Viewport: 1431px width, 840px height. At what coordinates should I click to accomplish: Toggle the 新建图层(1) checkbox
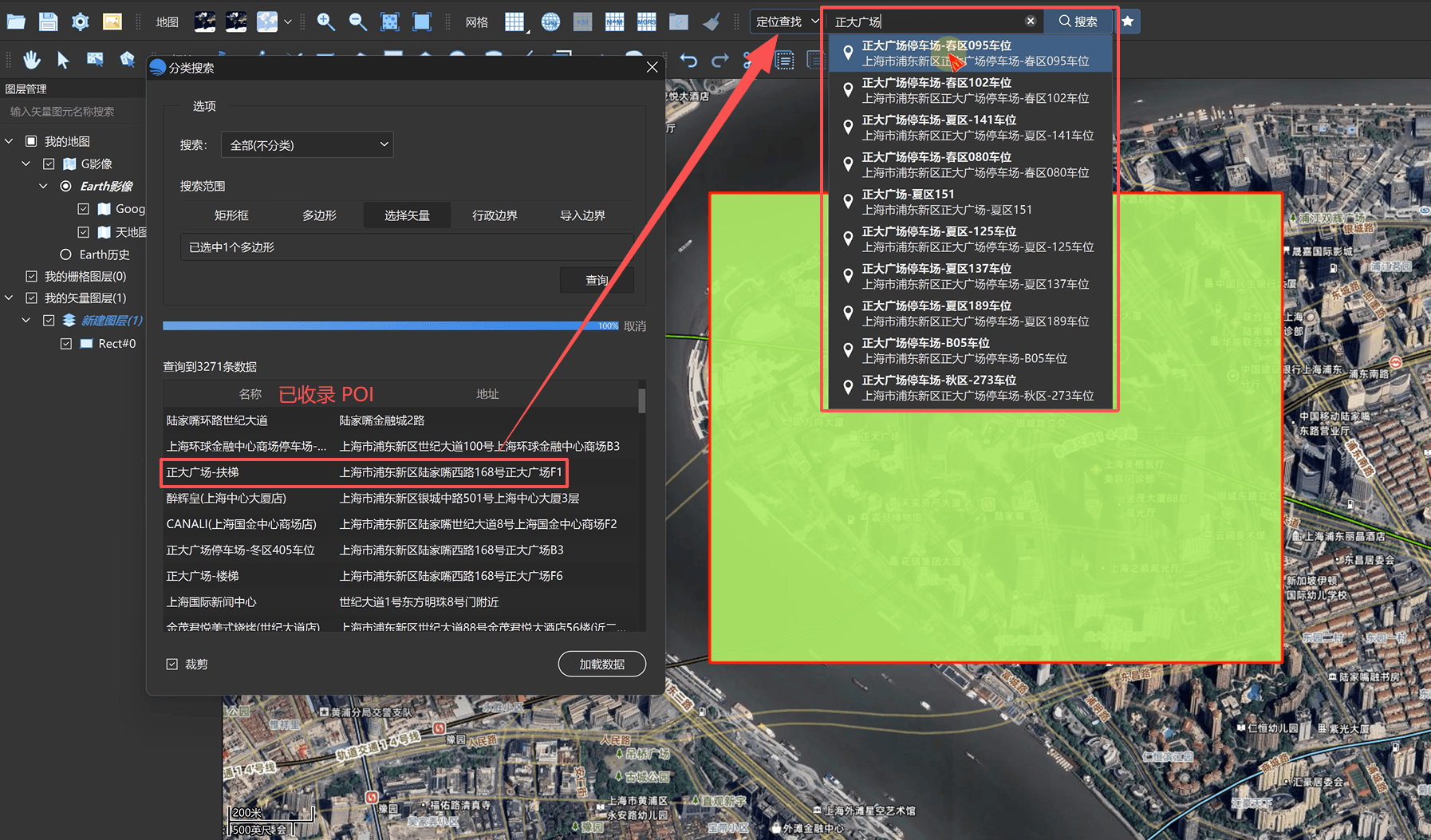(49, 320)
